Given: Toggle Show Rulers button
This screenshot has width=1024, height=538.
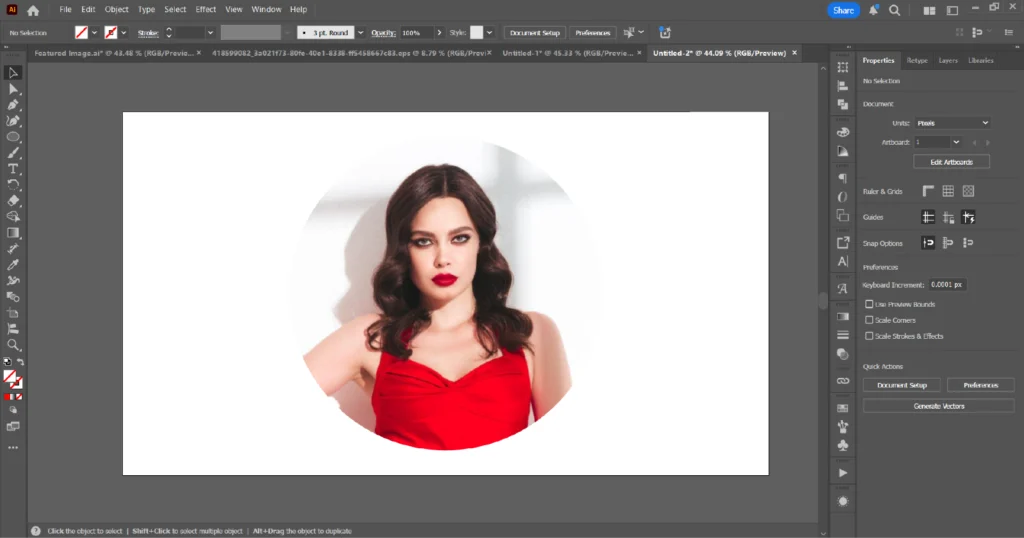Looking at the screenshot, I should pyautogui.click(x=928, y=191).
